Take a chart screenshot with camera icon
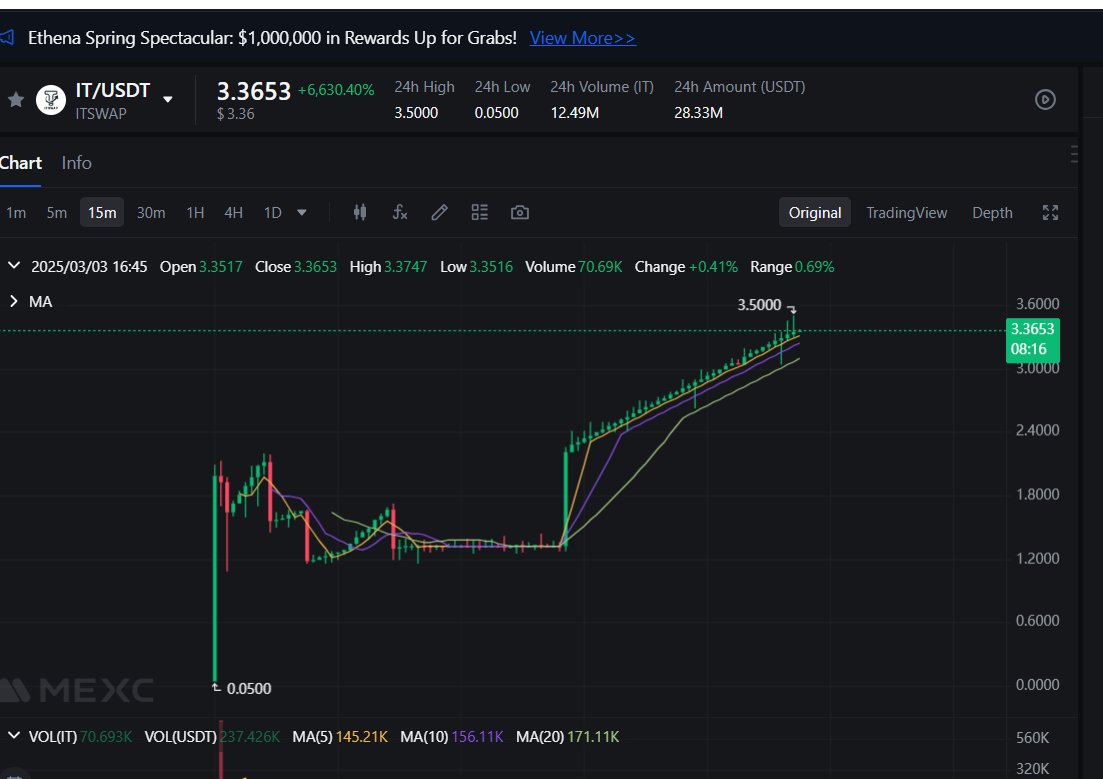Screen dimensions: 1103x779 click(519, 212)
